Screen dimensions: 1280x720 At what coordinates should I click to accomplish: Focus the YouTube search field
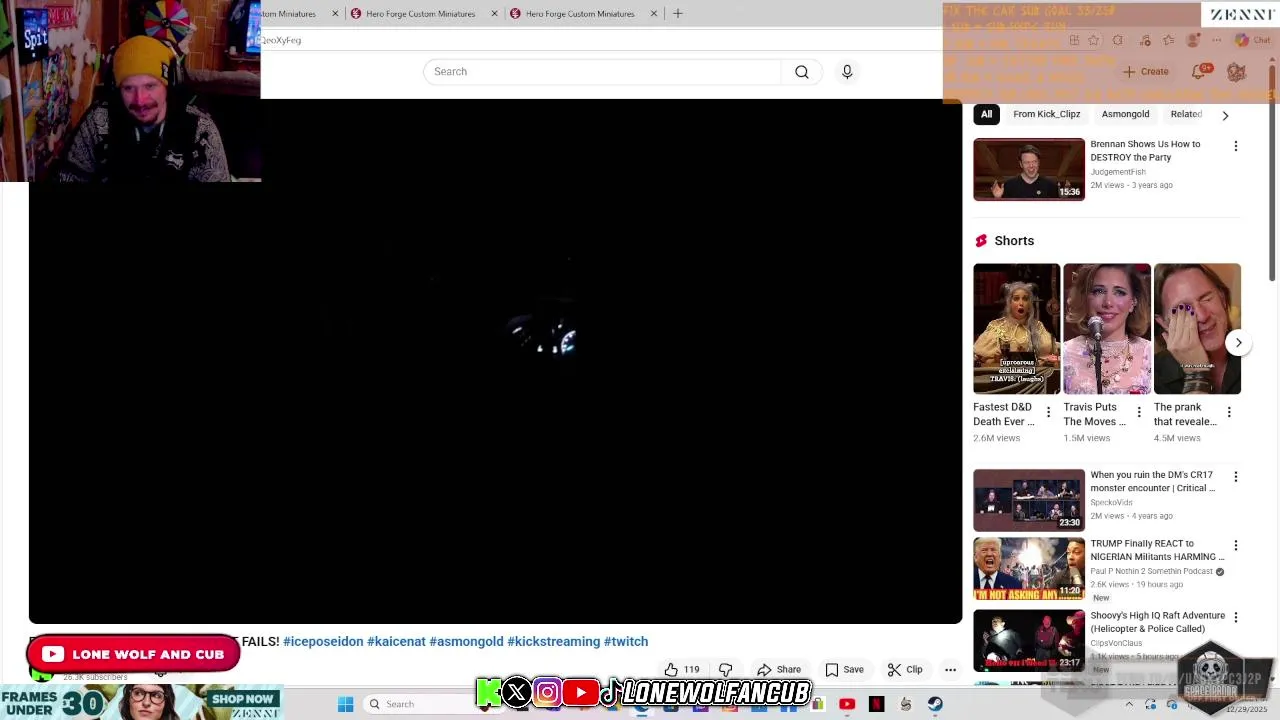604,72
